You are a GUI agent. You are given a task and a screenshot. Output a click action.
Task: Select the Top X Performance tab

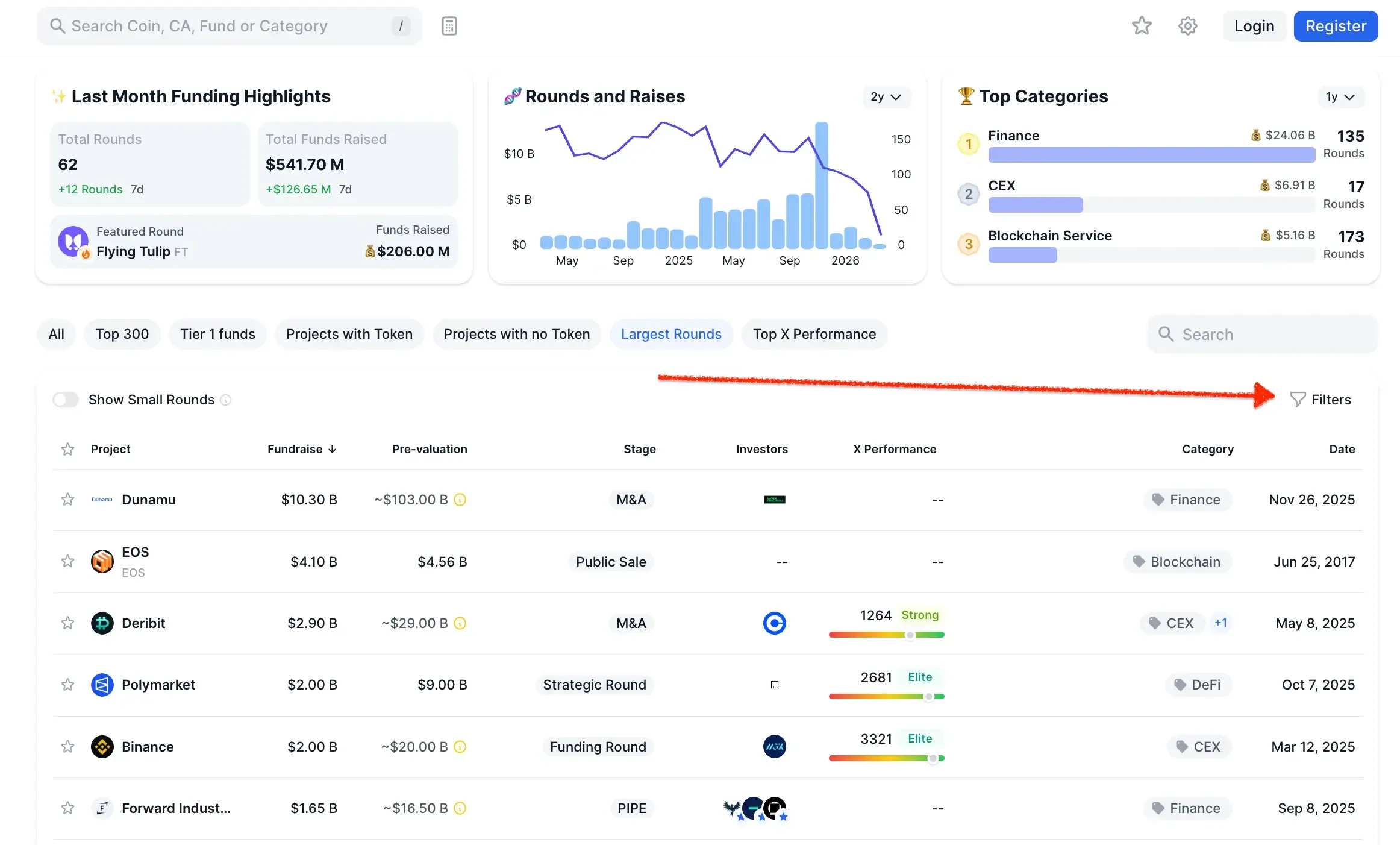coord(814,334)
